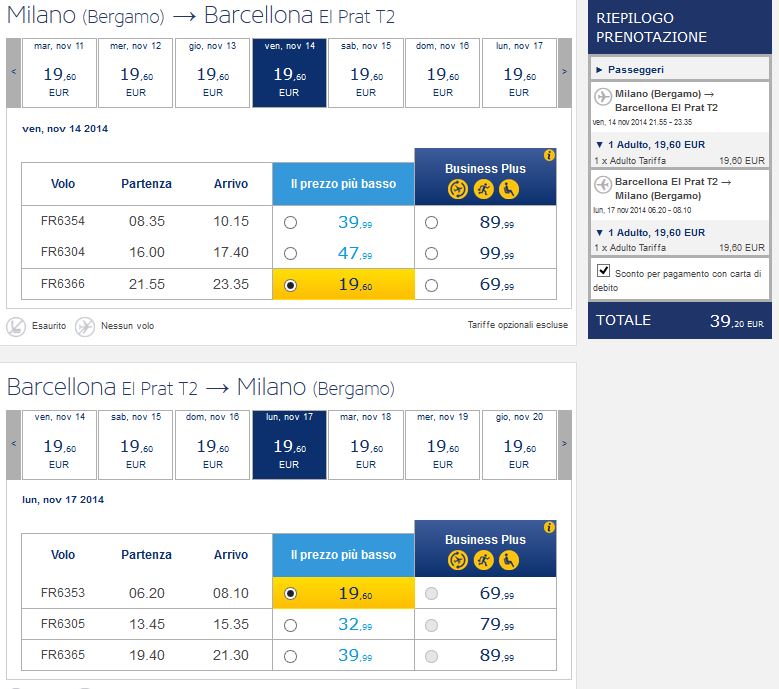
Task: Click the info icon on return Business Plus header
Action: [x=549, y=527]
